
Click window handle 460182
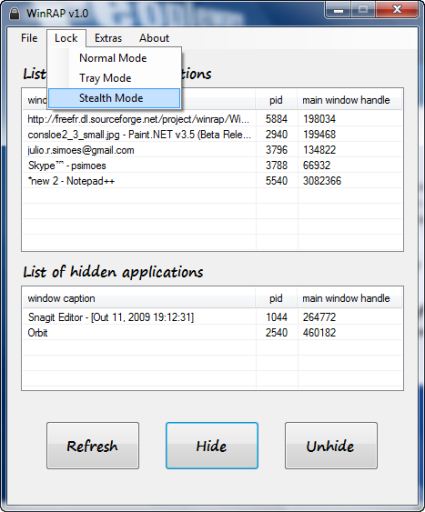click(x=319, y=333)
